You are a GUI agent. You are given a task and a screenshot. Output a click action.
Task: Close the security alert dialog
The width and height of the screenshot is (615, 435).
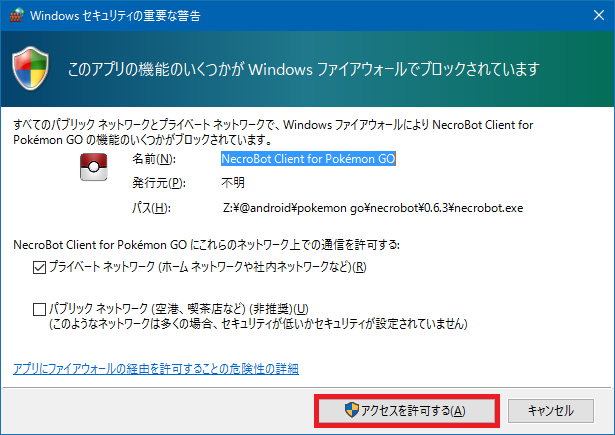tap(599, 15)
